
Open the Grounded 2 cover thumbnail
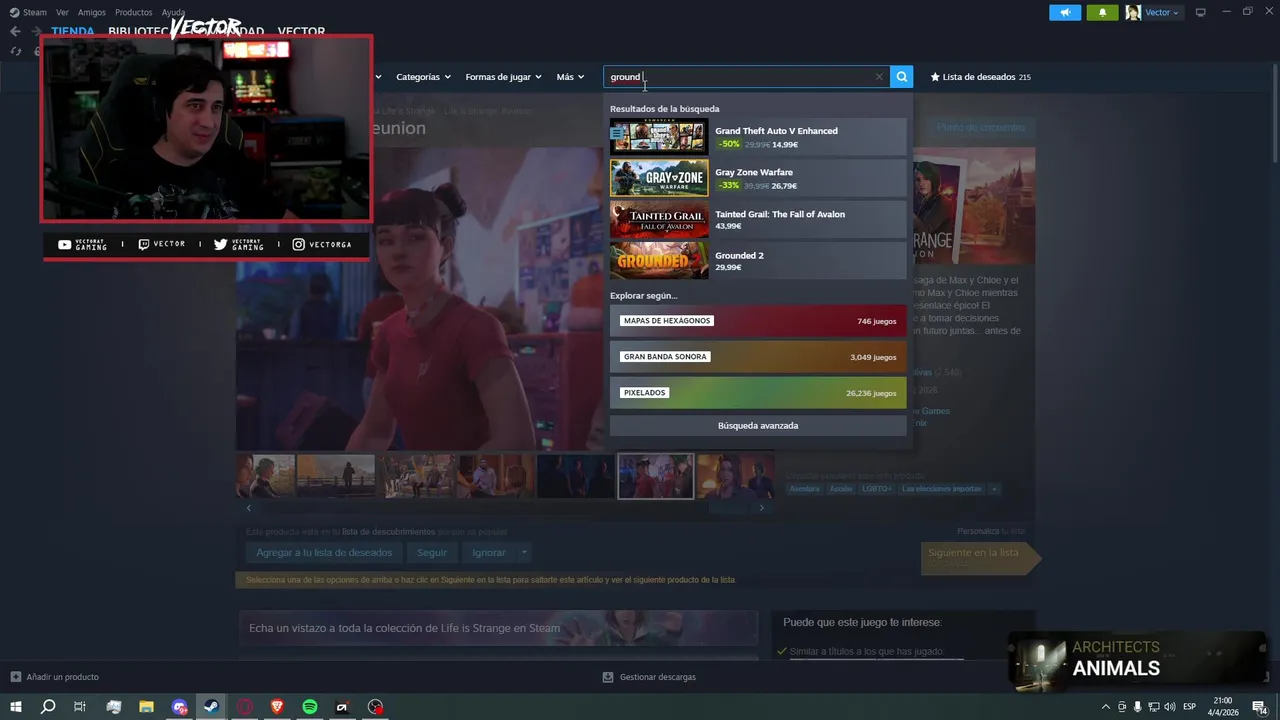point(659,261)
